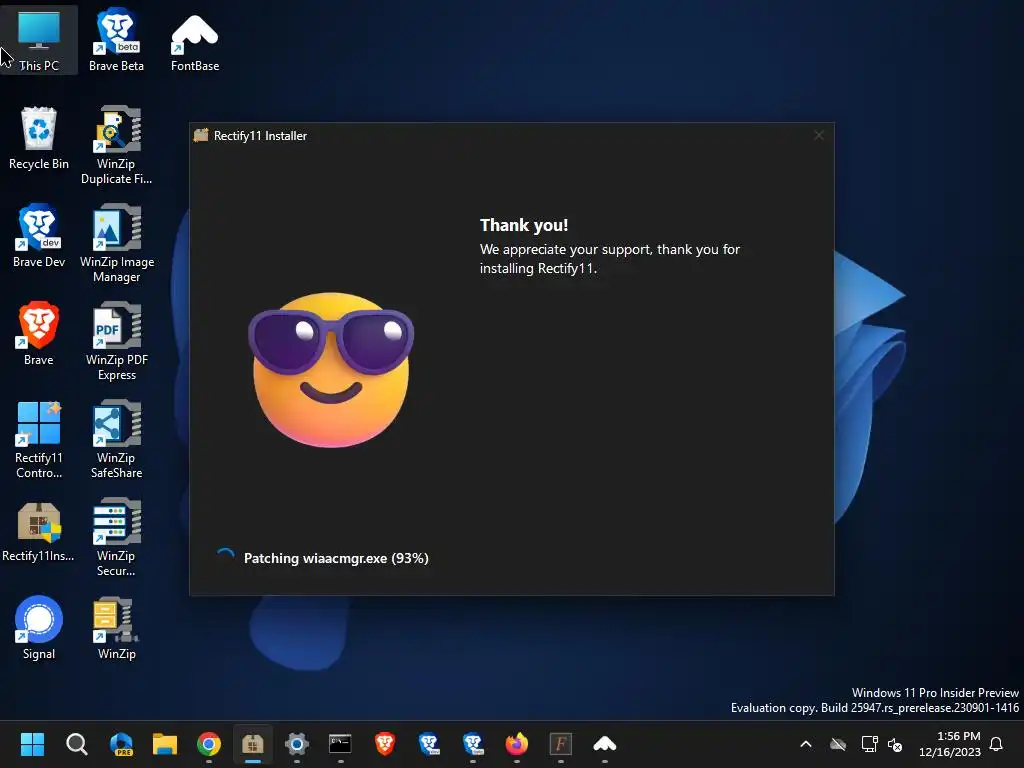Open WinZip Secure Backup shortcut
Screen dimensions: 1024x768
[116, 537]
